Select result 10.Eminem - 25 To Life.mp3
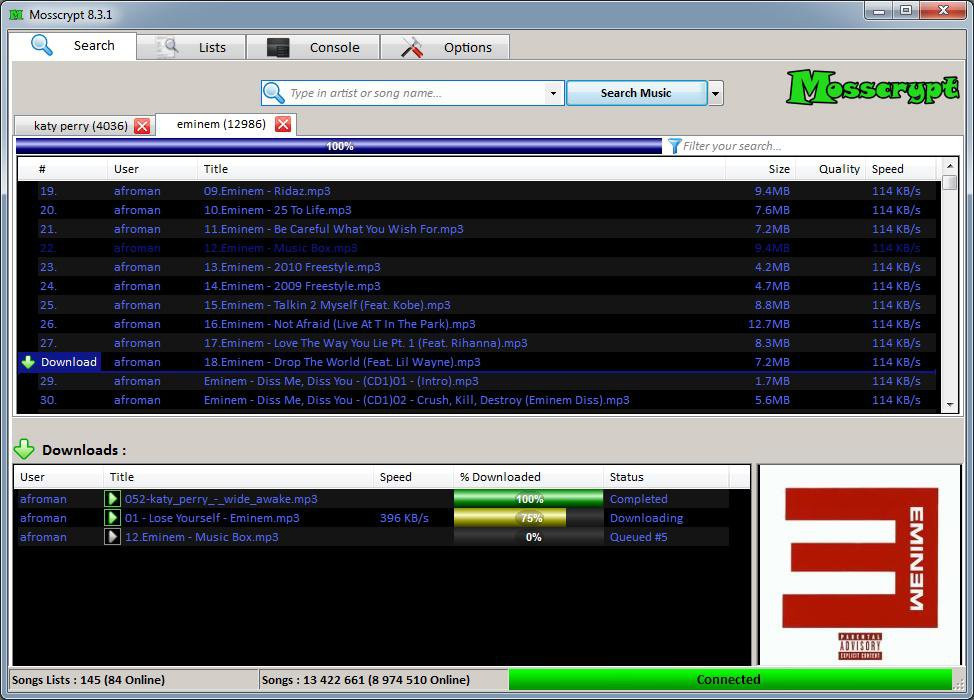The width and height of the screenshot is (974, 700). point(476,210)
